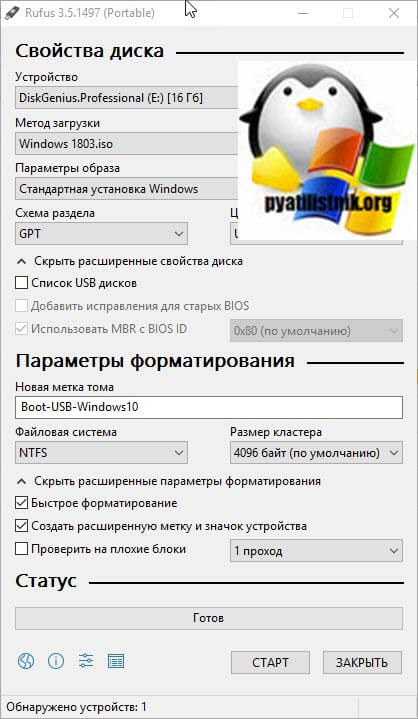Click the volume label field Boot-USB-Windows10
The width and height of the screenshot is (418, 719).
pos(209,408)
